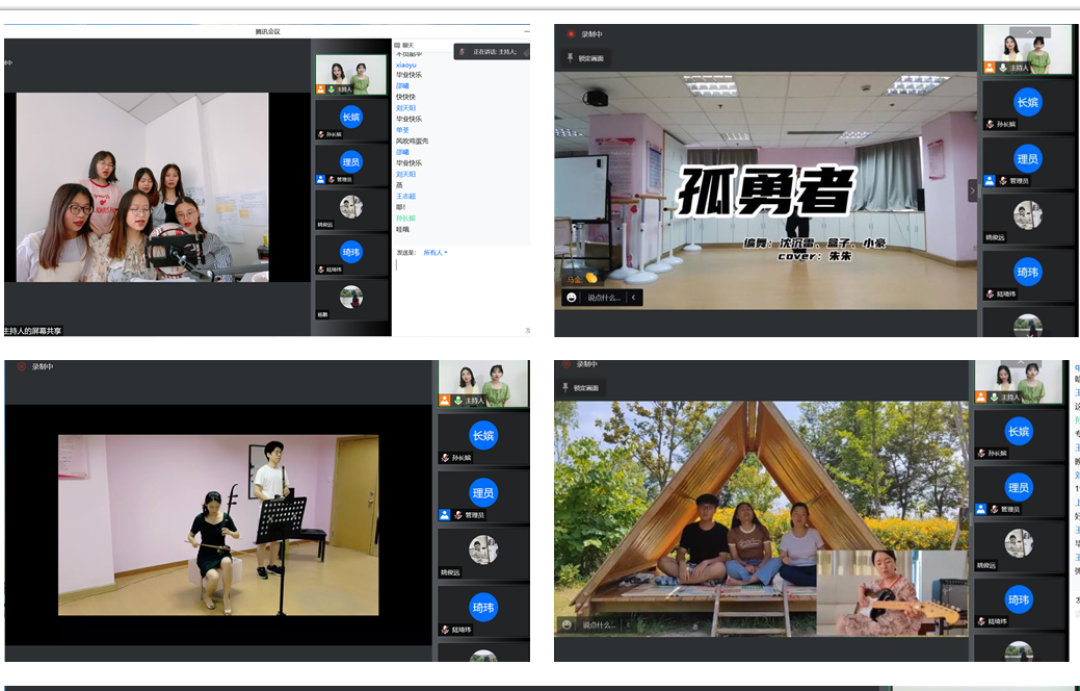This screenshot has height=691, width=1080.
Task: Expand side panel with arrow right of 孤勇者 video
Action: (972, 190)
